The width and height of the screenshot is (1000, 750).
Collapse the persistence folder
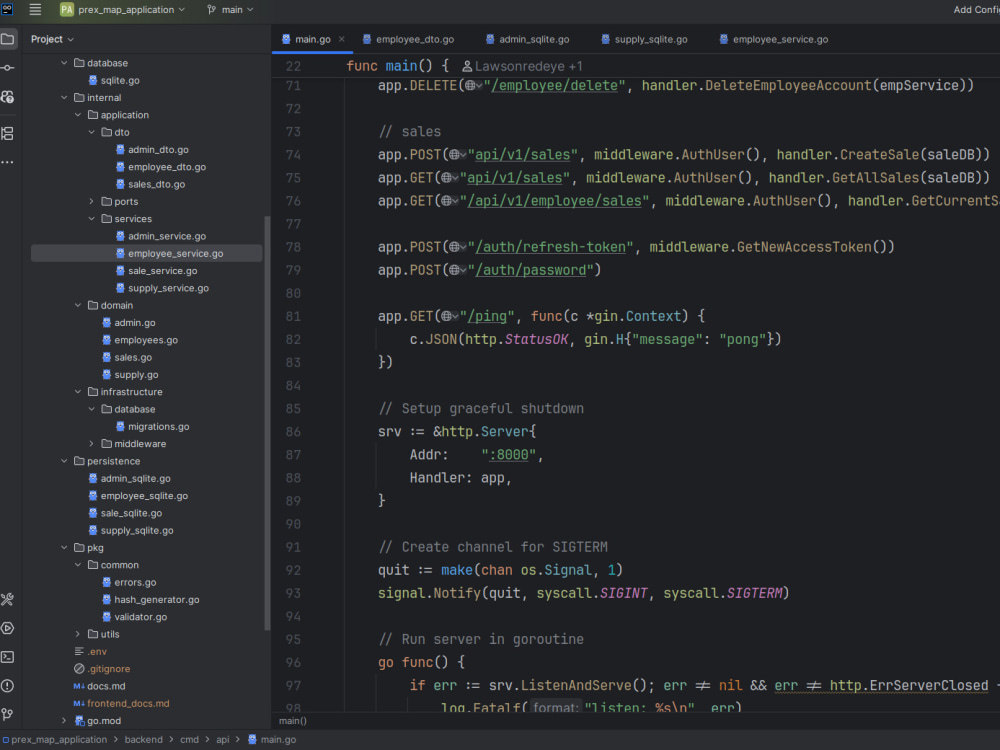click(64, 461)
